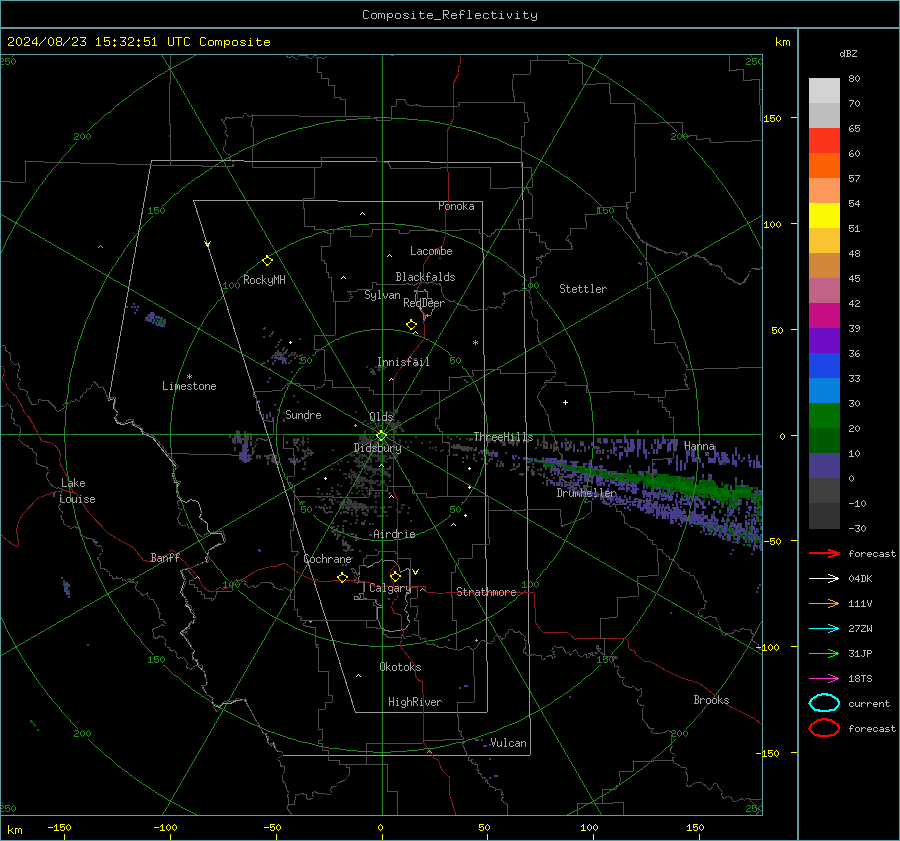Select the Lacombe city label
Viewport: 900px width, 841px height.
point(431,251)
